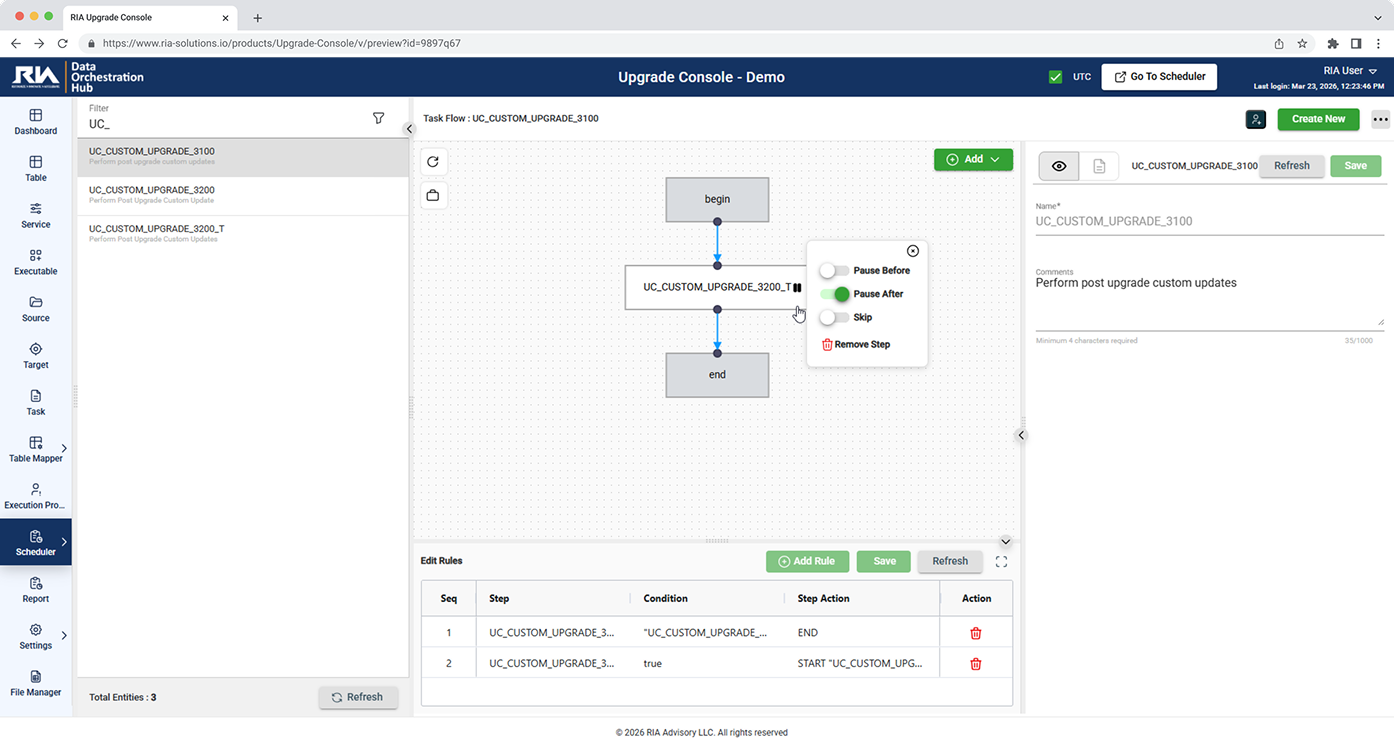Select UC_CUSTOM_UPGRADE_3100 in entity list
The image size is (1394, 748).
pos(243,157)
